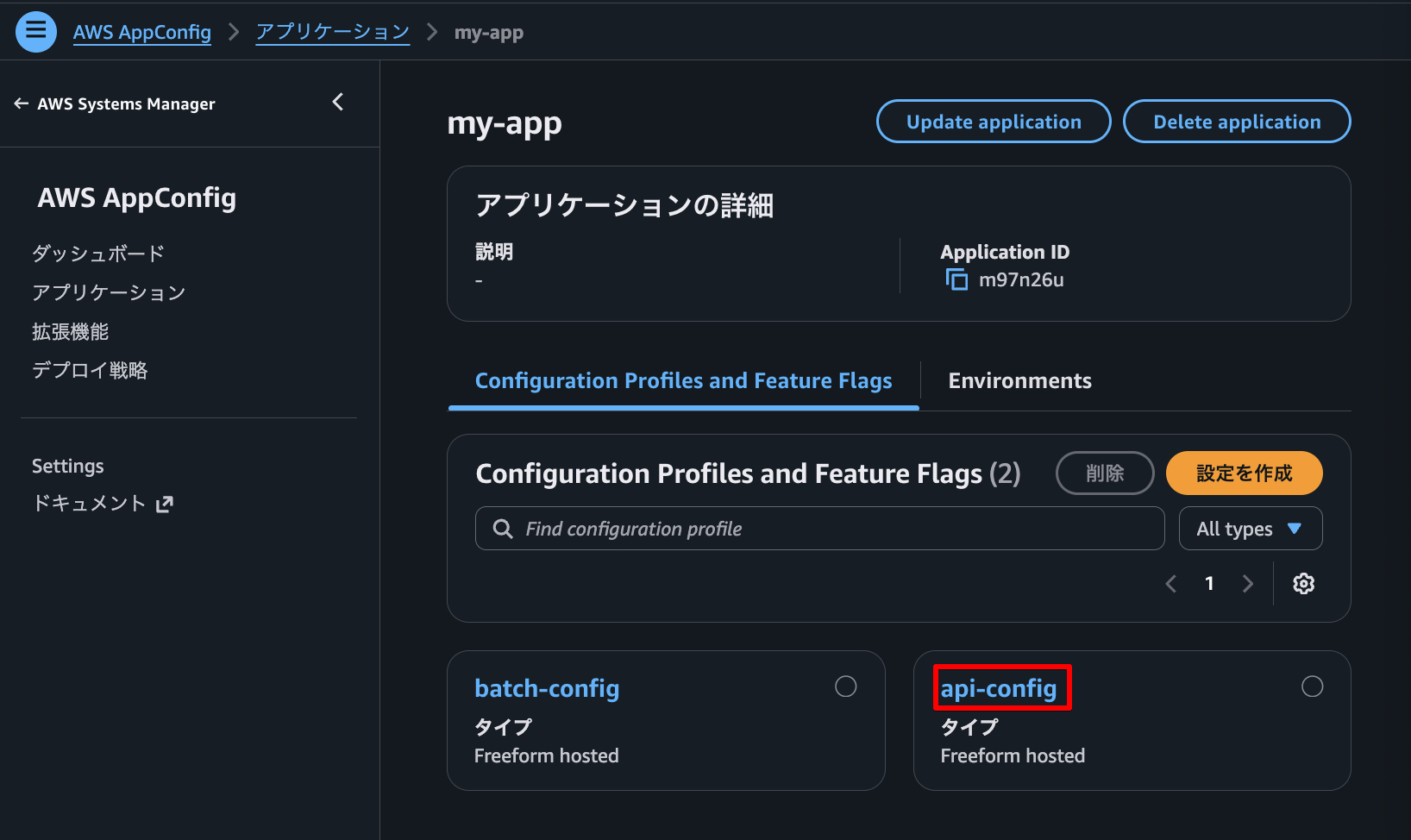Collapse the side navigation panel
The image size is (1411, 840).
(338, 103)
